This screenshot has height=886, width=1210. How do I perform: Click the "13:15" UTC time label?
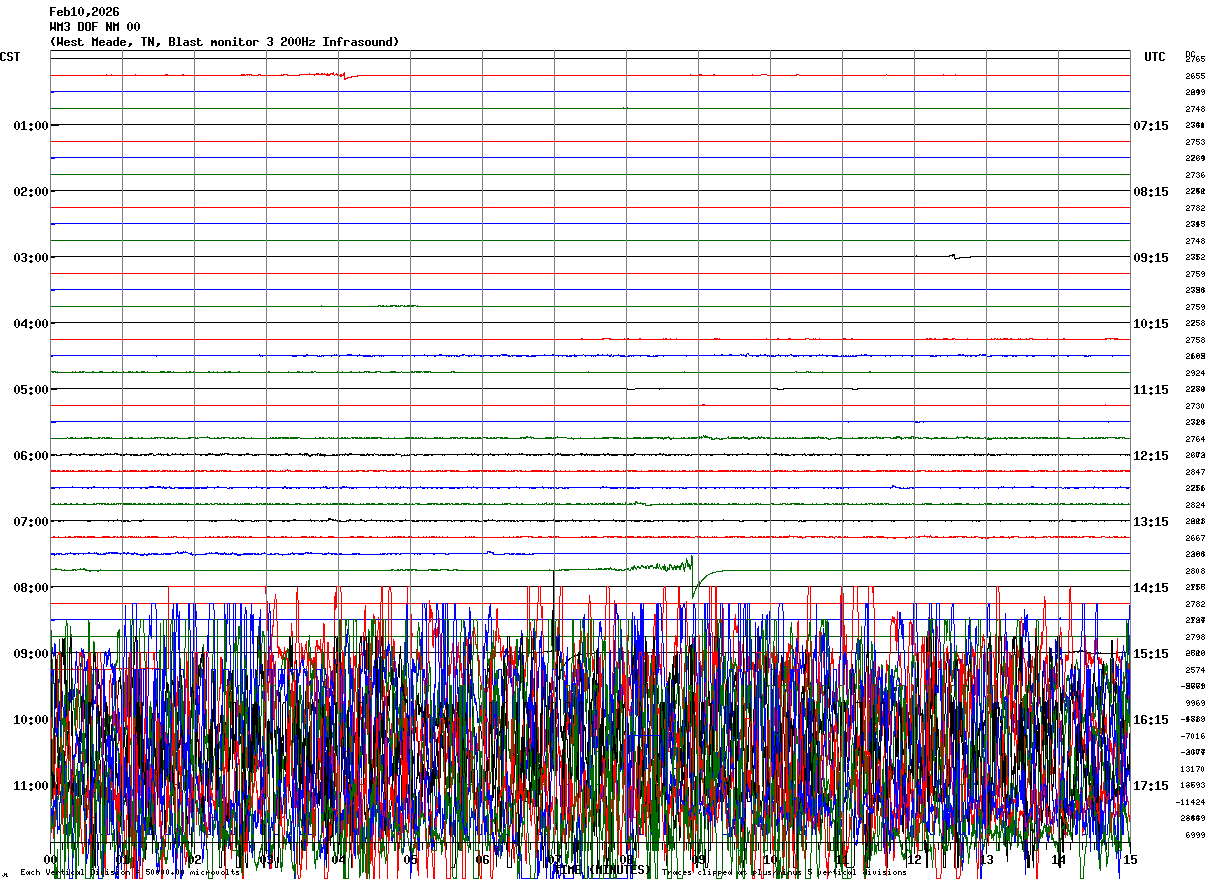pyautogui.click(x=1151, y=522)
